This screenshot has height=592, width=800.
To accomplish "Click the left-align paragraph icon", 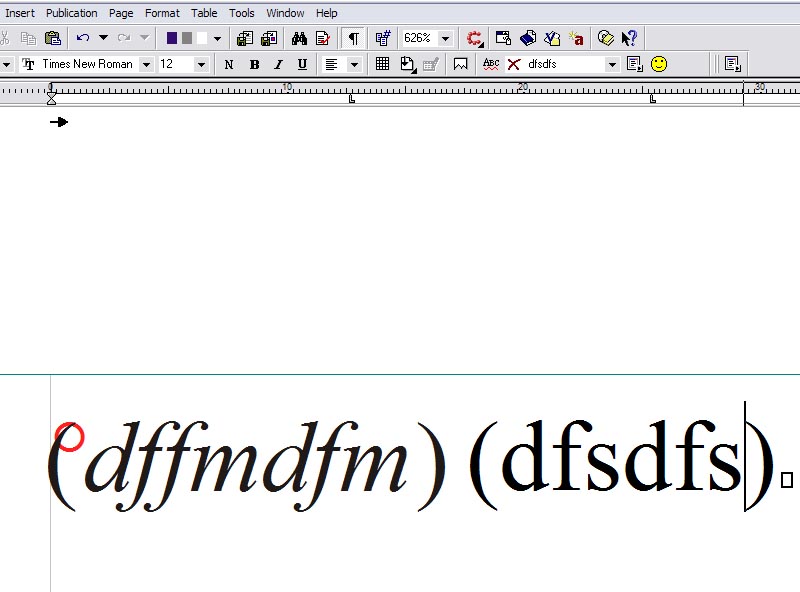I will tap(332, 64).
